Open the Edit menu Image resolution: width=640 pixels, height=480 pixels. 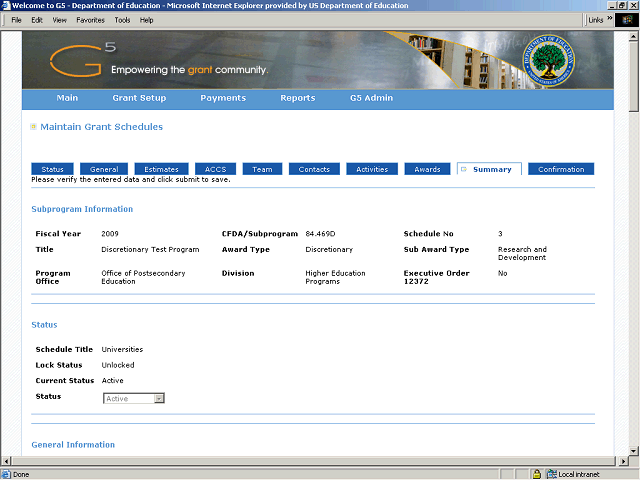37,20
